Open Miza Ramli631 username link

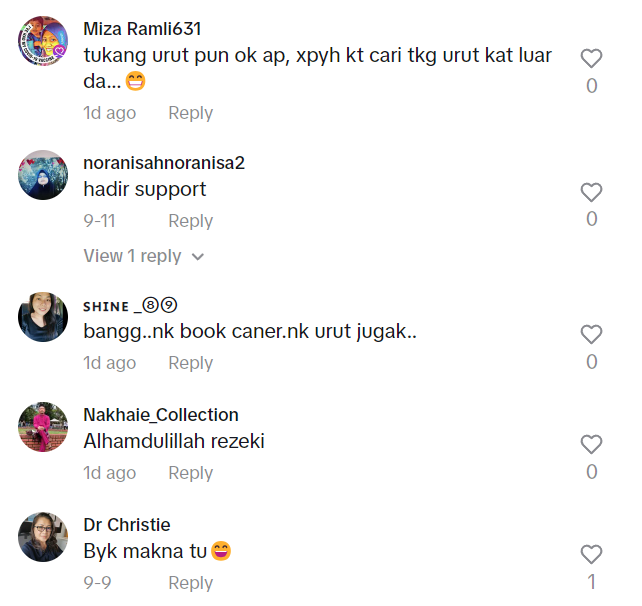click(142, 28)
